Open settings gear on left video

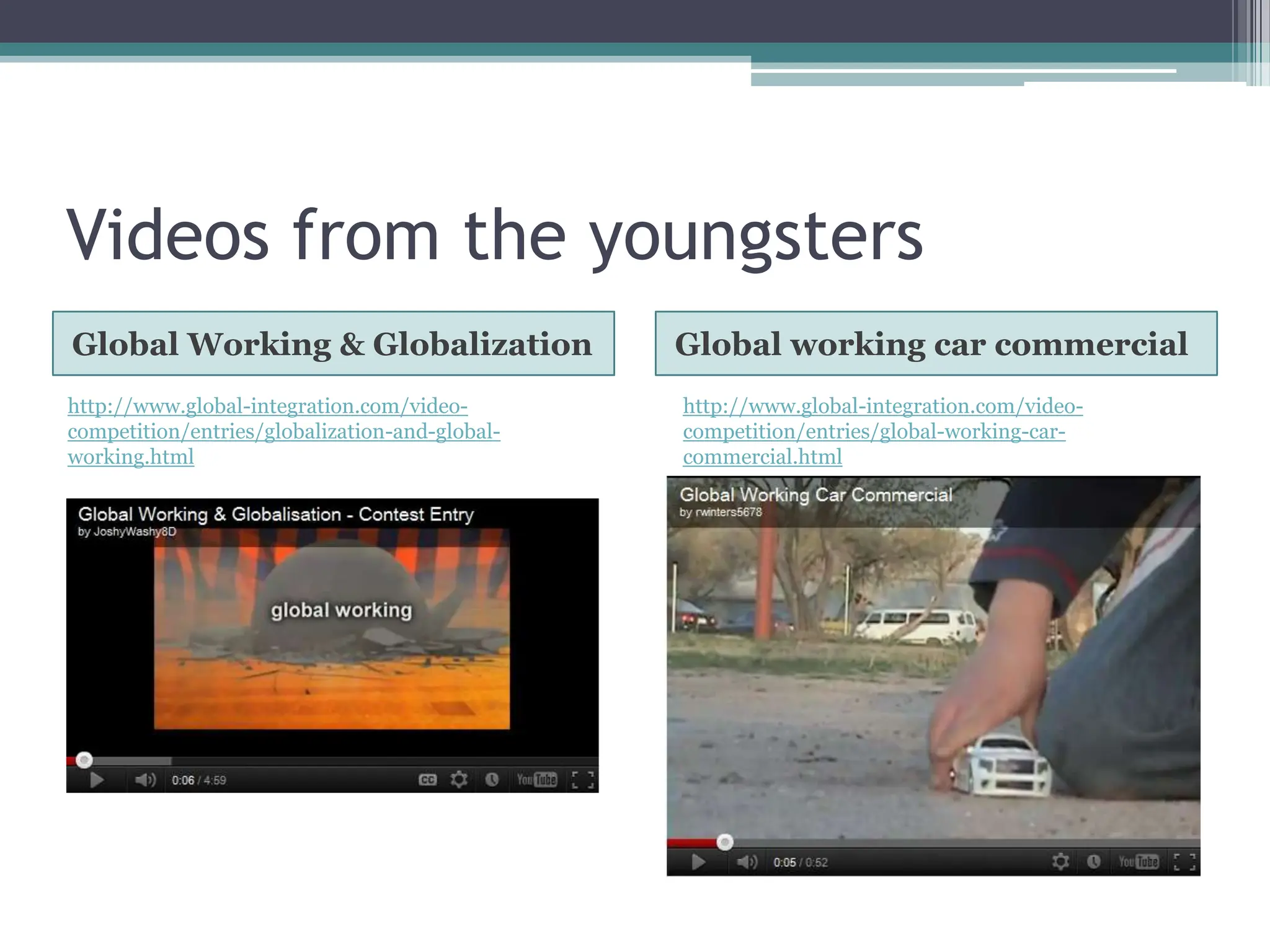(x=459, y=780)
